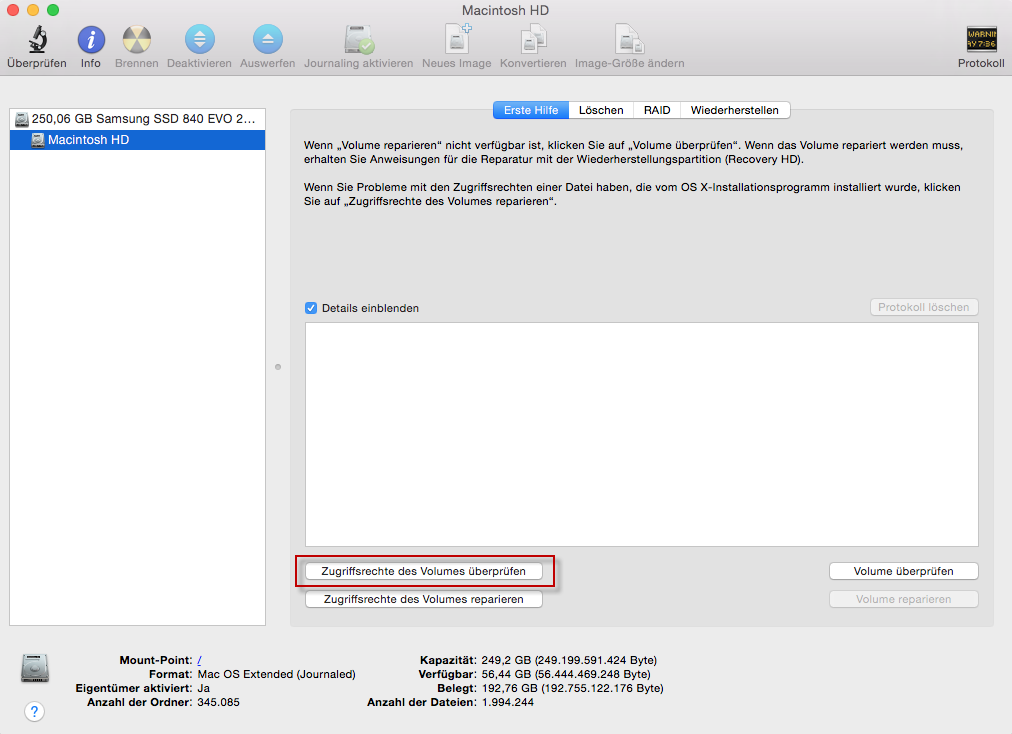Click the Format value Mac OS Extended (Journaled)
This screenshot has height=734, width=1012.
point(276,674)
